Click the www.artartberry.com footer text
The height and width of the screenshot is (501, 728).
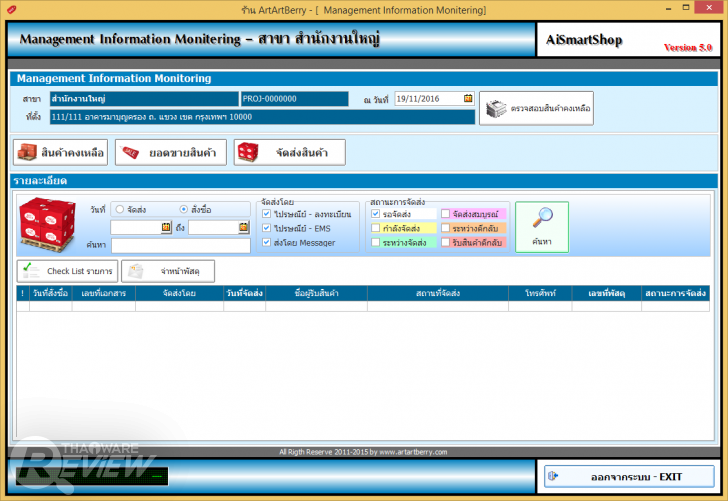(x=413, y=452)
